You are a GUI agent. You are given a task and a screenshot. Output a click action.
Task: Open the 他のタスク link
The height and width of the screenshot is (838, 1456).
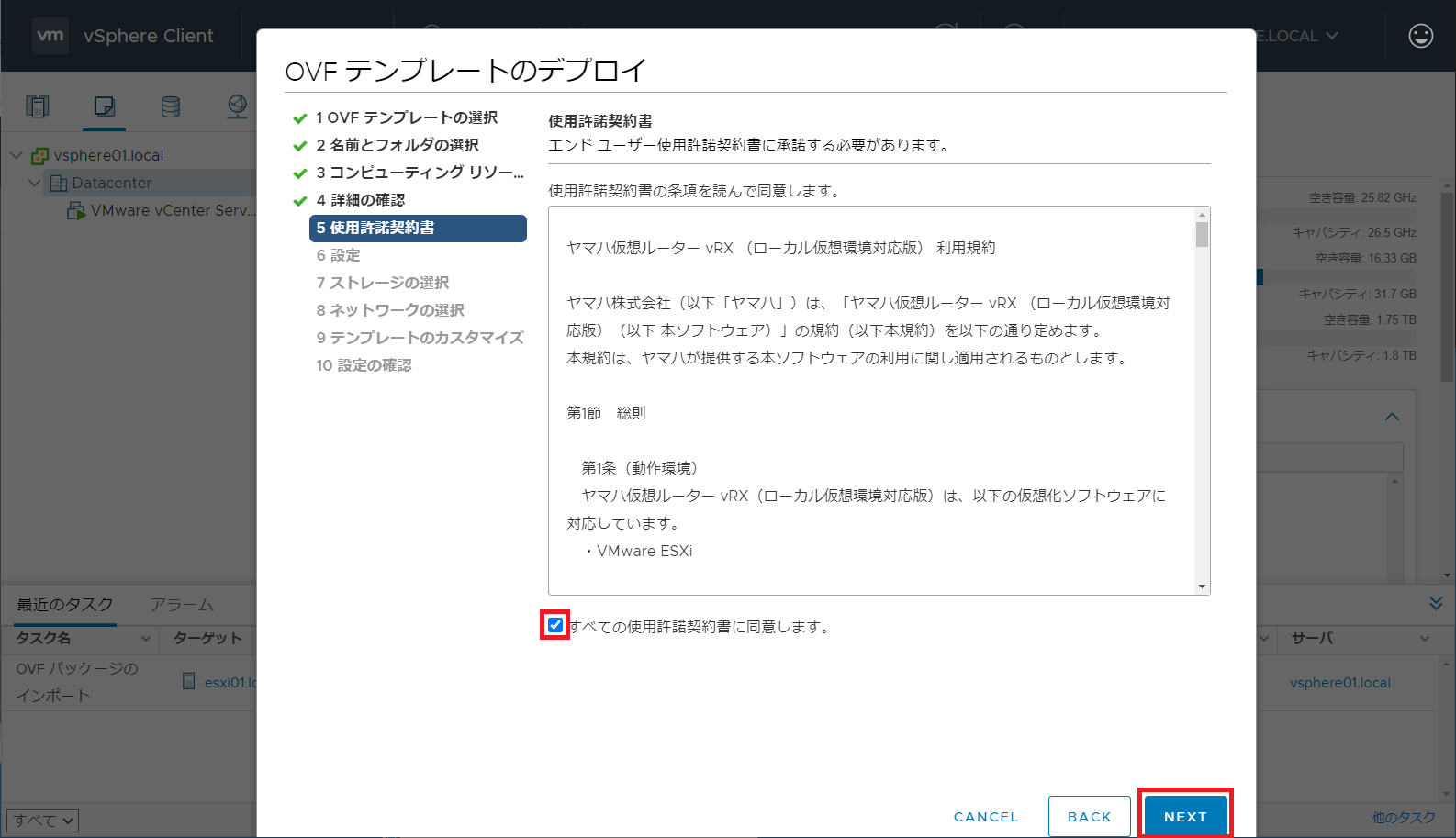pos(1404,817)
